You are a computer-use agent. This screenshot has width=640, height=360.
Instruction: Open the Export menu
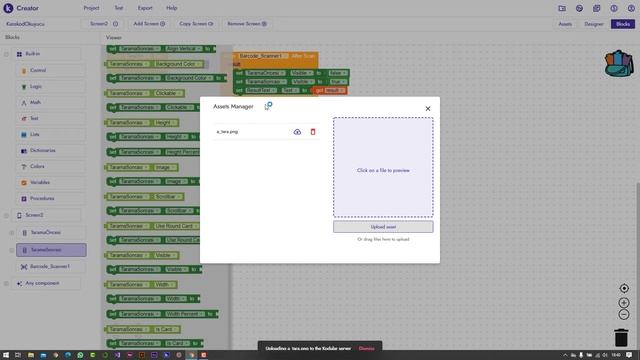point(145,8)
